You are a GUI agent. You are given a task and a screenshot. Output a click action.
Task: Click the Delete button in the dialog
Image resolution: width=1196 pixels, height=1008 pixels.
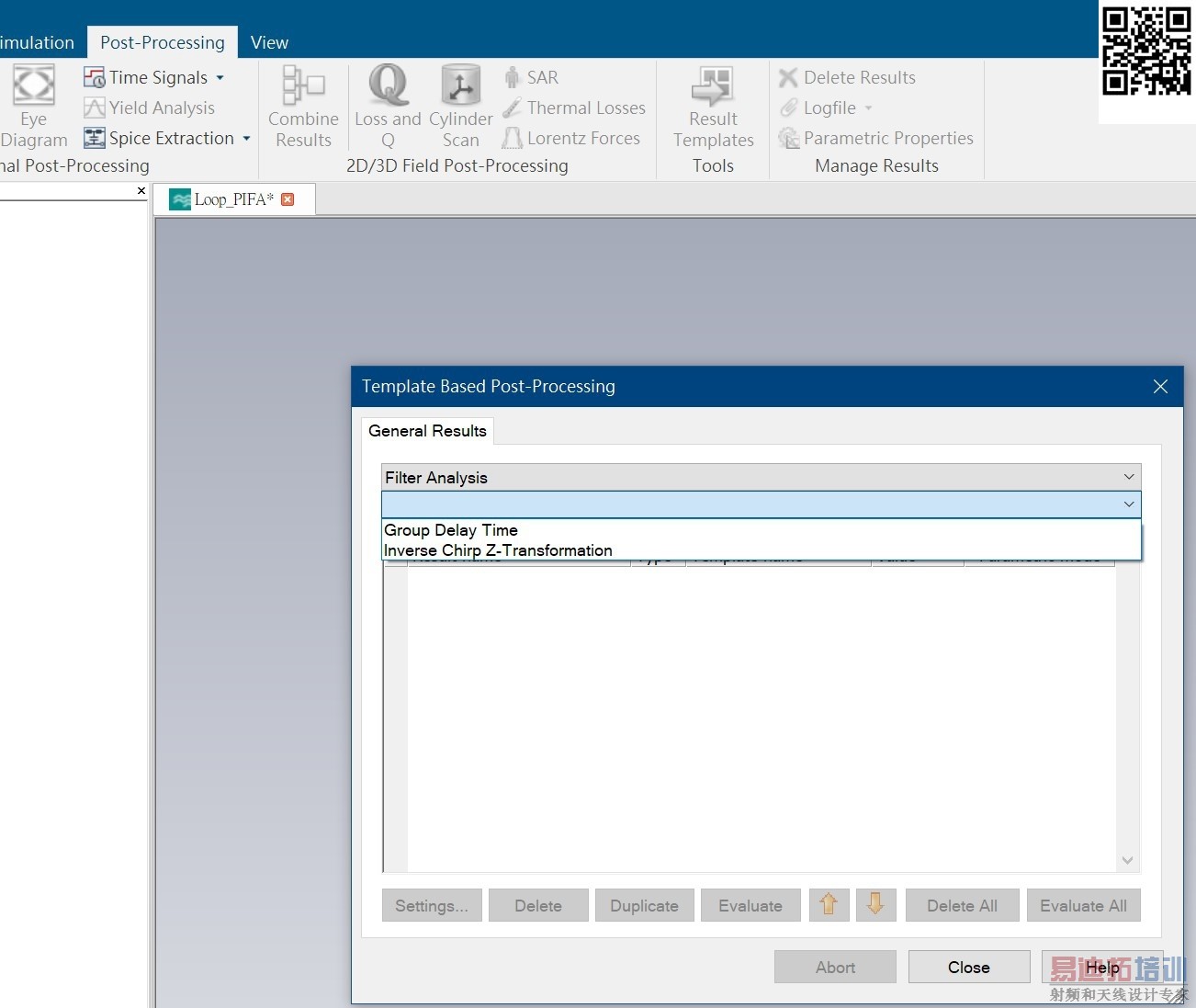(x=538, y=905)
